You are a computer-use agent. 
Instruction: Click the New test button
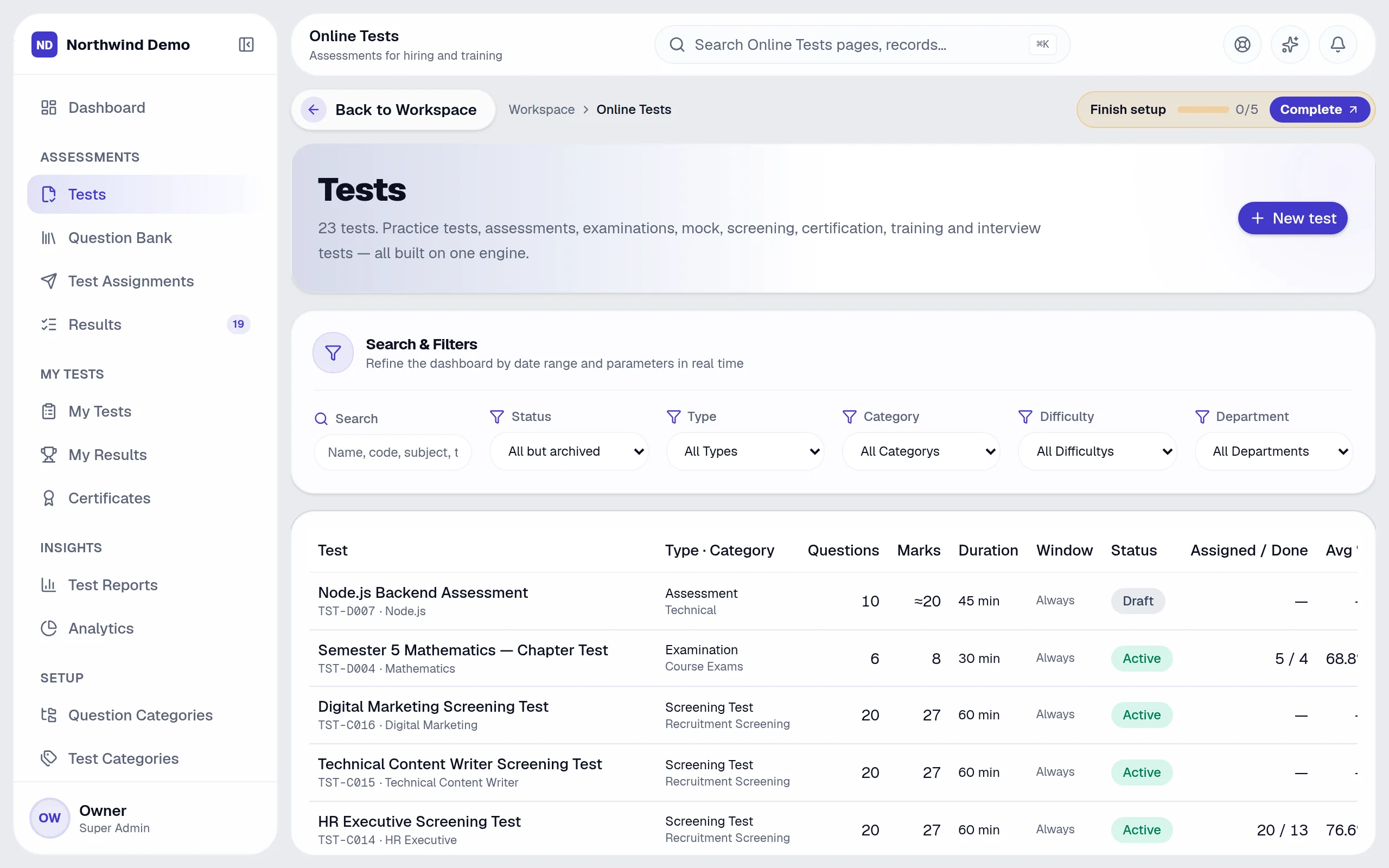pos(1292,218)
